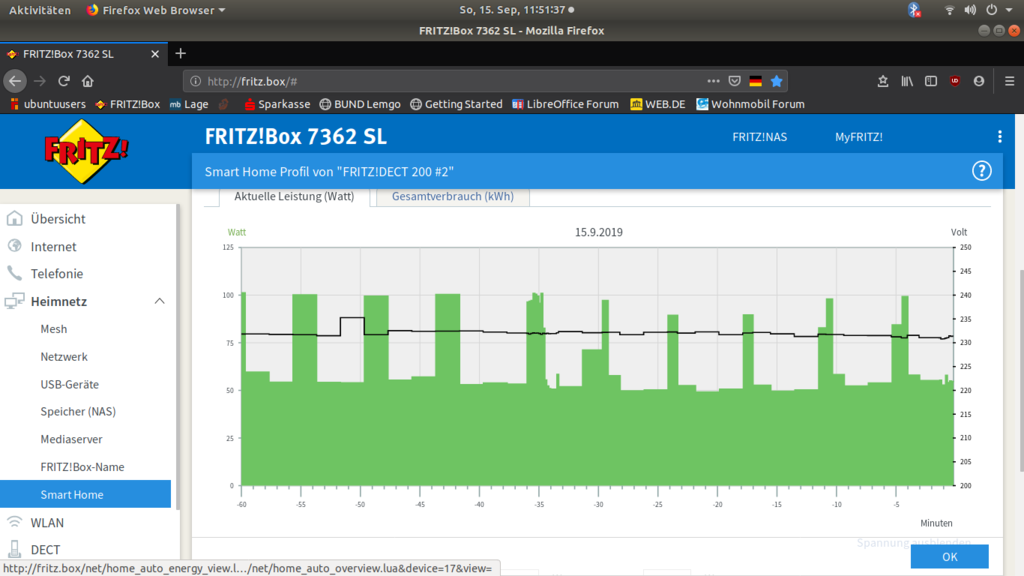
Task: Open the FRITZ!Box bookmark
Action: (x=127, y=104)
